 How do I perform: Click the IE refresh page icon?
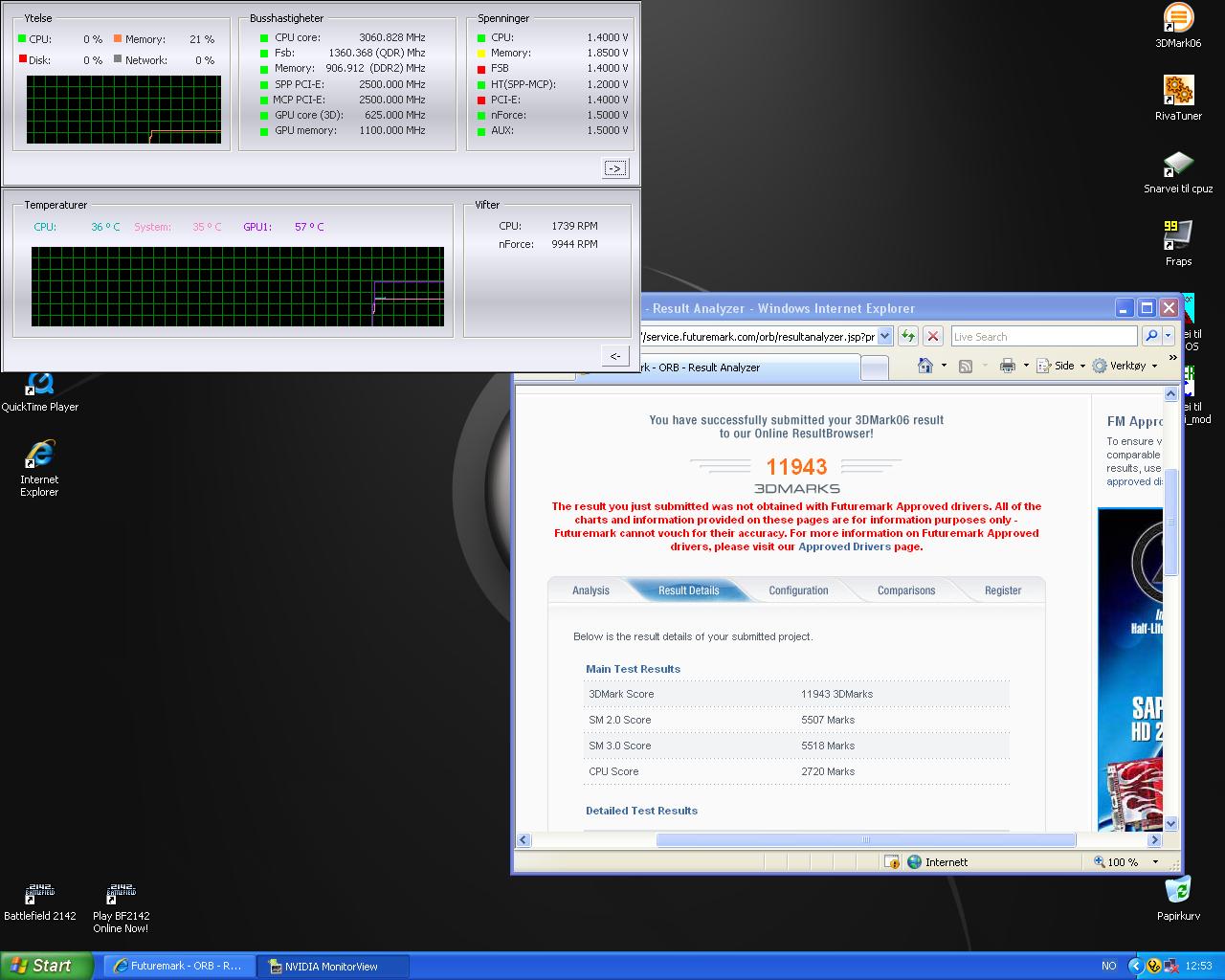(x=908, y=336)
